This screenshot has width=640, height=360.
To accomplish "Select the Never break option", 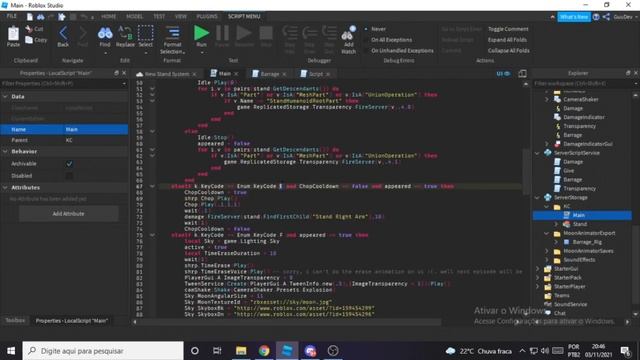I will 378,29.
